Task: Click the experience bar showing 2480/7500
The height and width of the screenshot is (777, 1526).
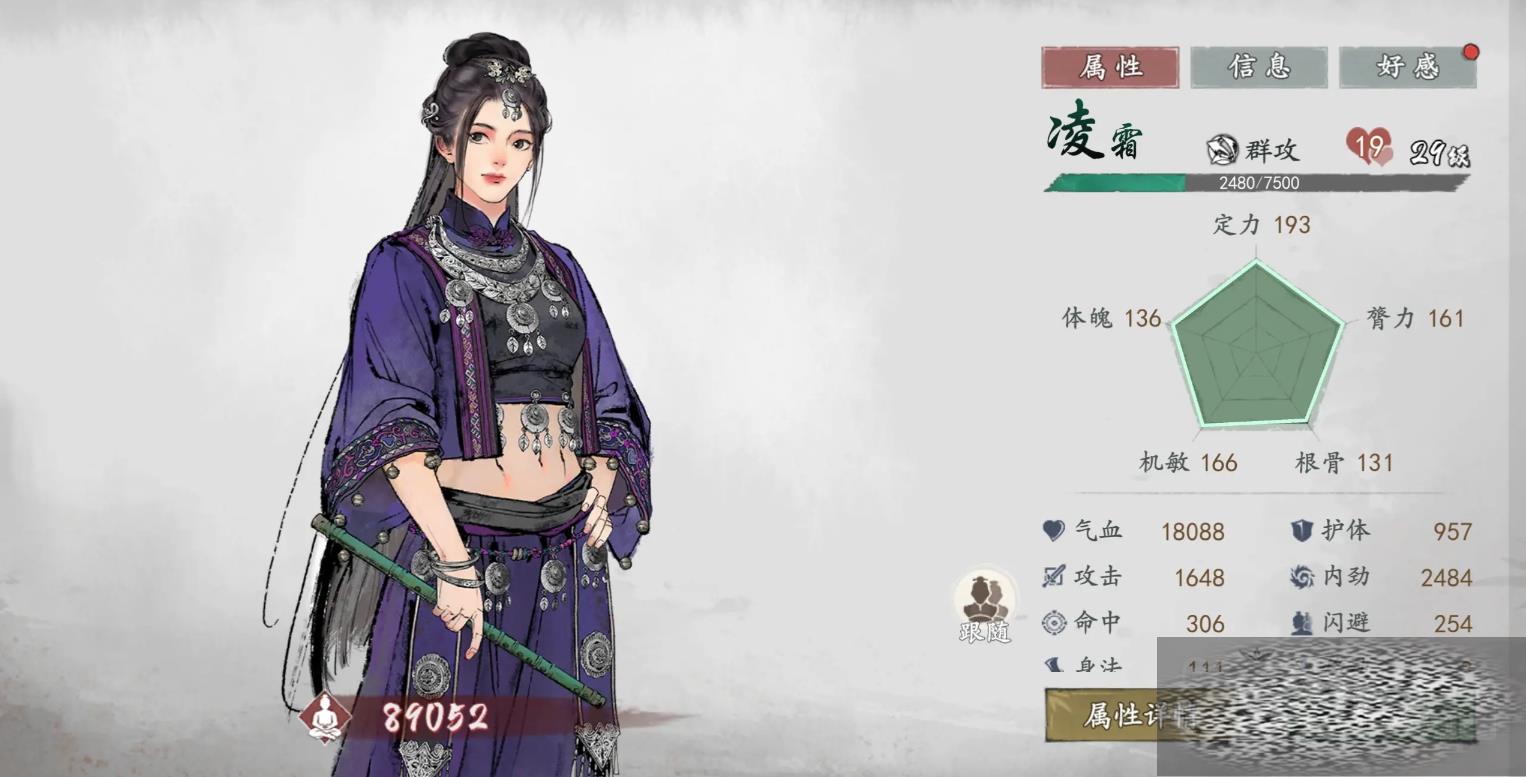Action: click(x=1257, y=183)
